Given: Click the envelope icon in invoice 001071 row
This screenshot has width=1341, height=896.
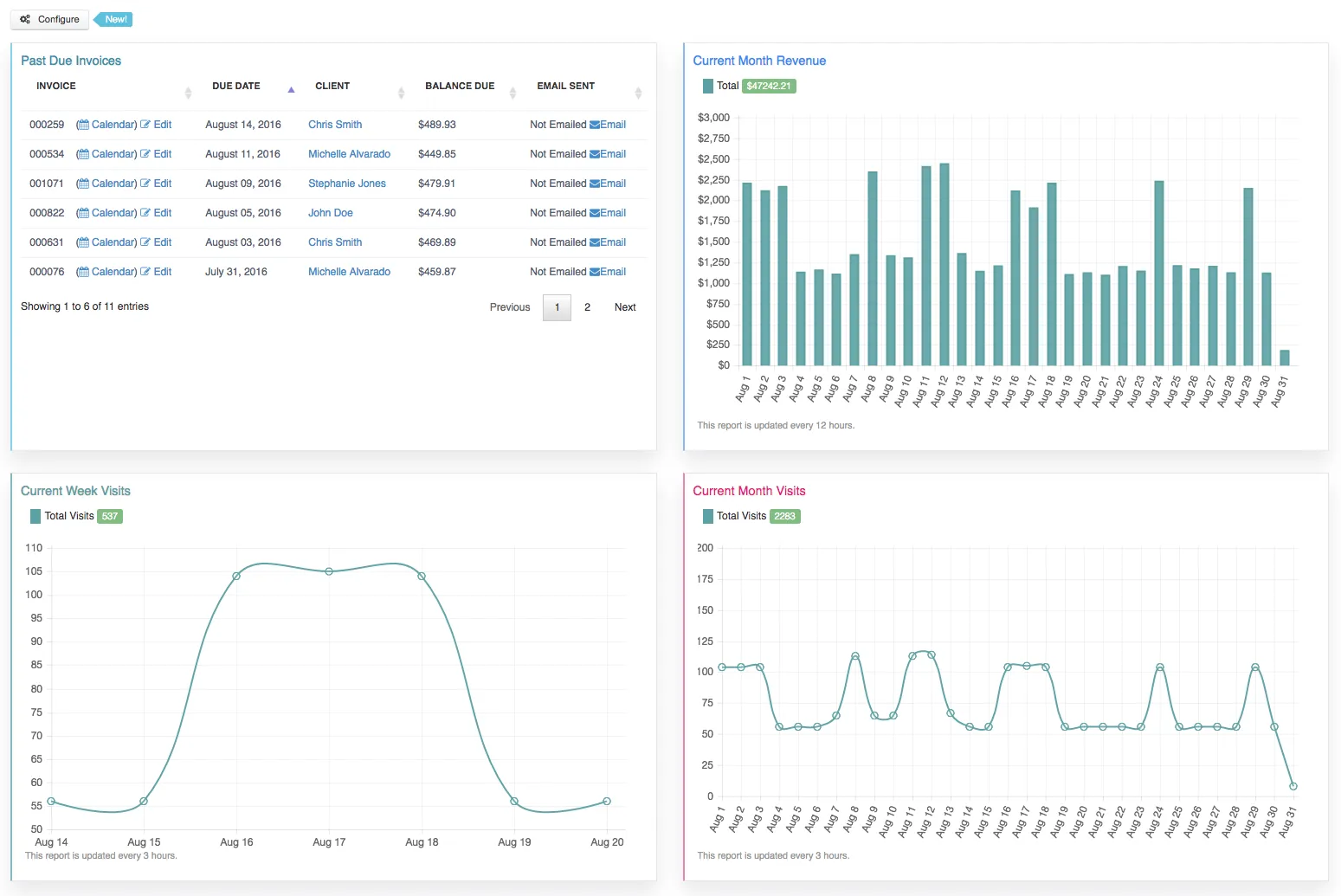Looking at the screenshot, I should [x=595, y=184].
